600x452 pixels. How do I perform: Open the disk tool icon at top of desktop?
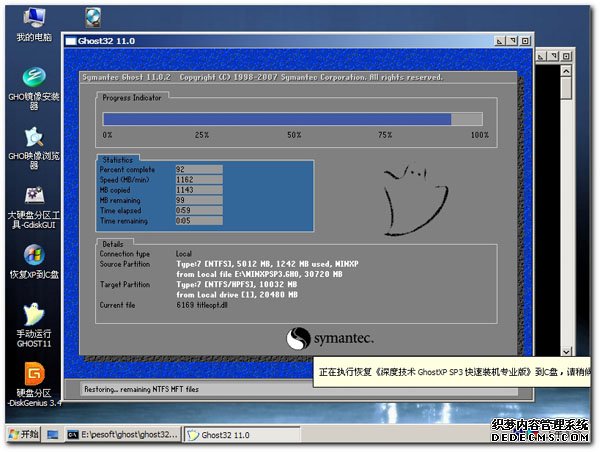(x=93, y=17)
